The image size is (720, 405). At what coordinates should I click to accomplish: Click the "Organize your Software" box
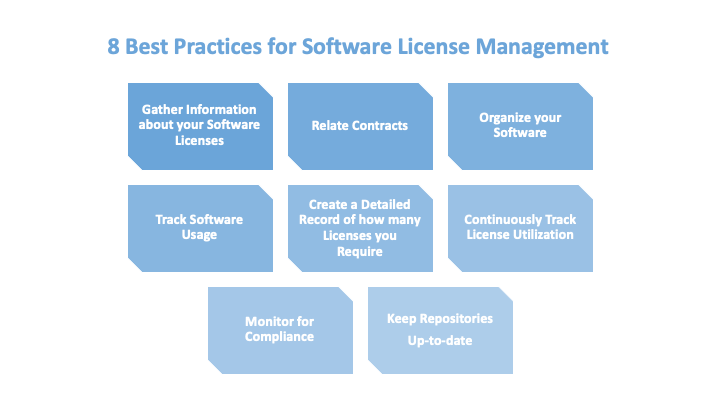pyautogui.click(x=520, y=125)
